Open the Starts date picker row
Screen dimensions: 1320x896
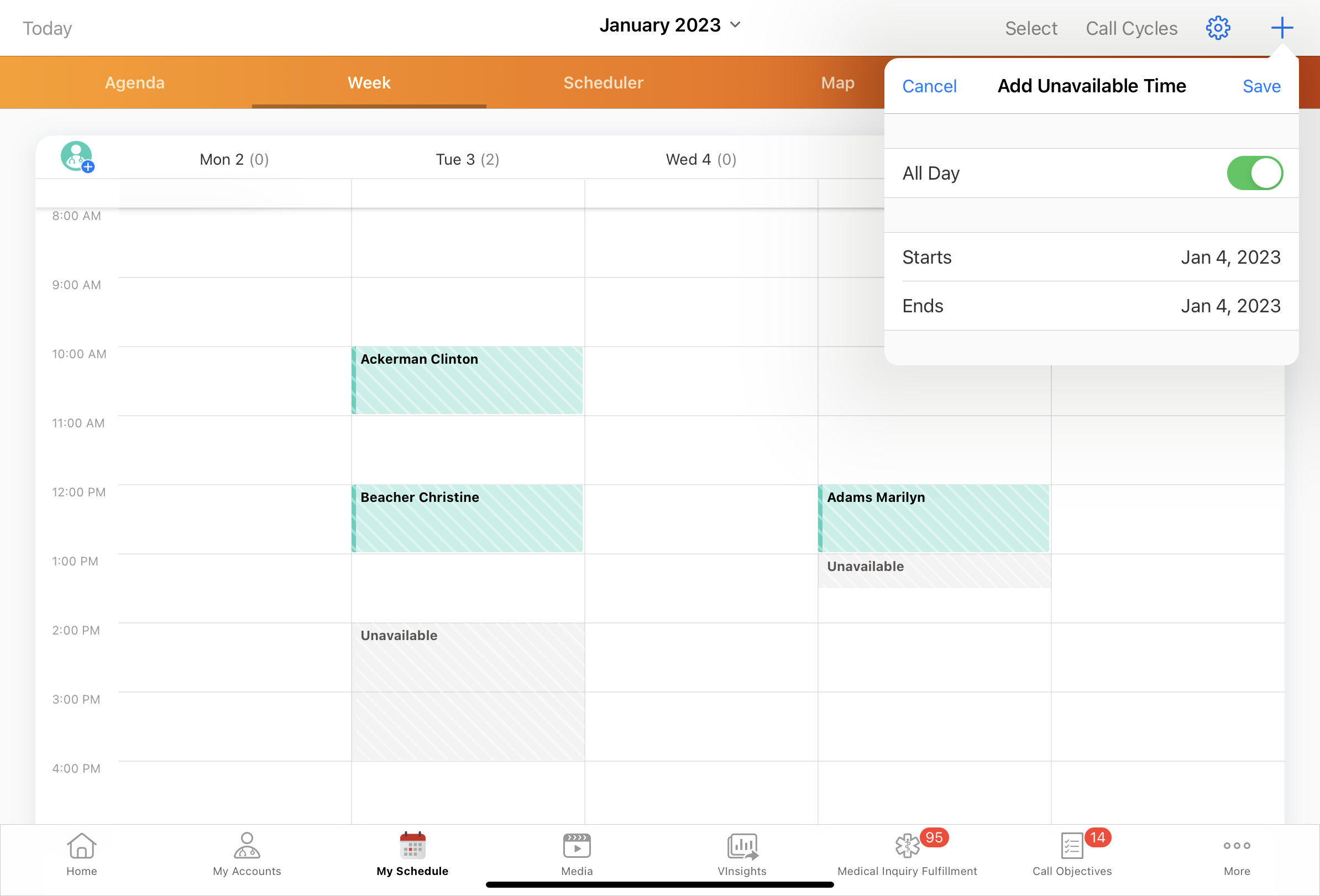[x=1091, y=257]
